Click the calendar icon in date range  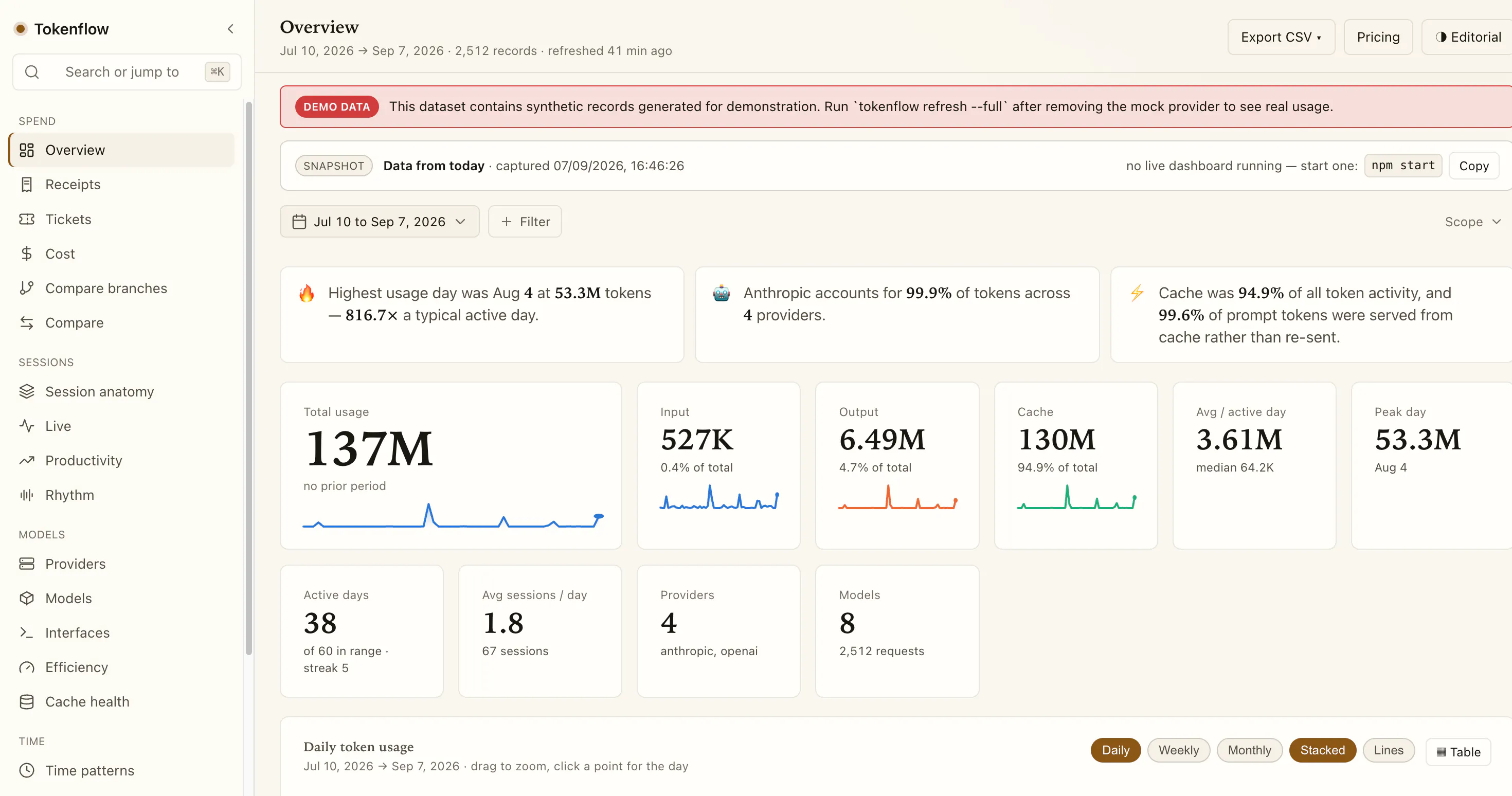tap(299, 221)
